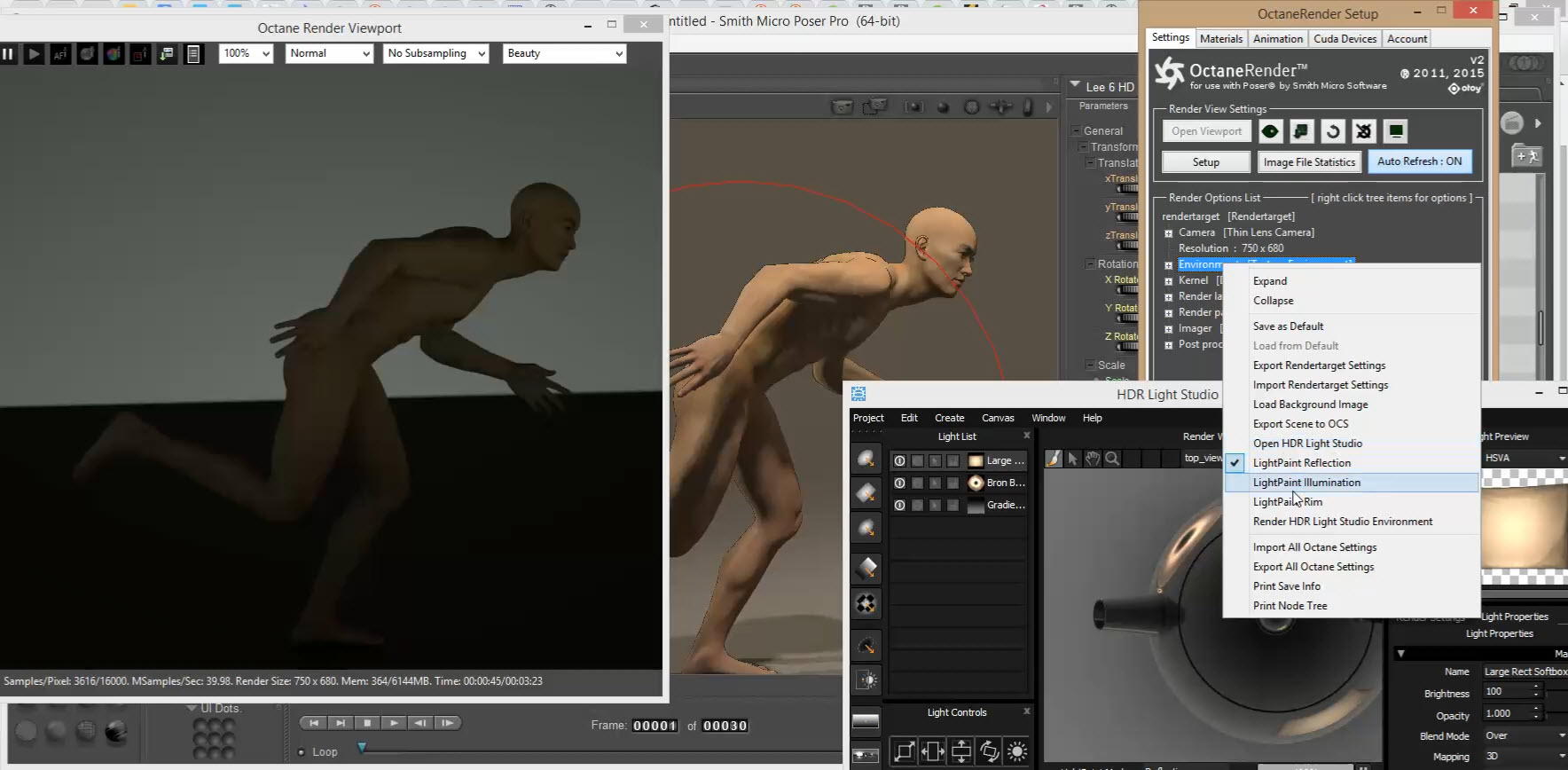
Task: Choose LightPaint Illumination from context menu
Action: pos(1306,483)
